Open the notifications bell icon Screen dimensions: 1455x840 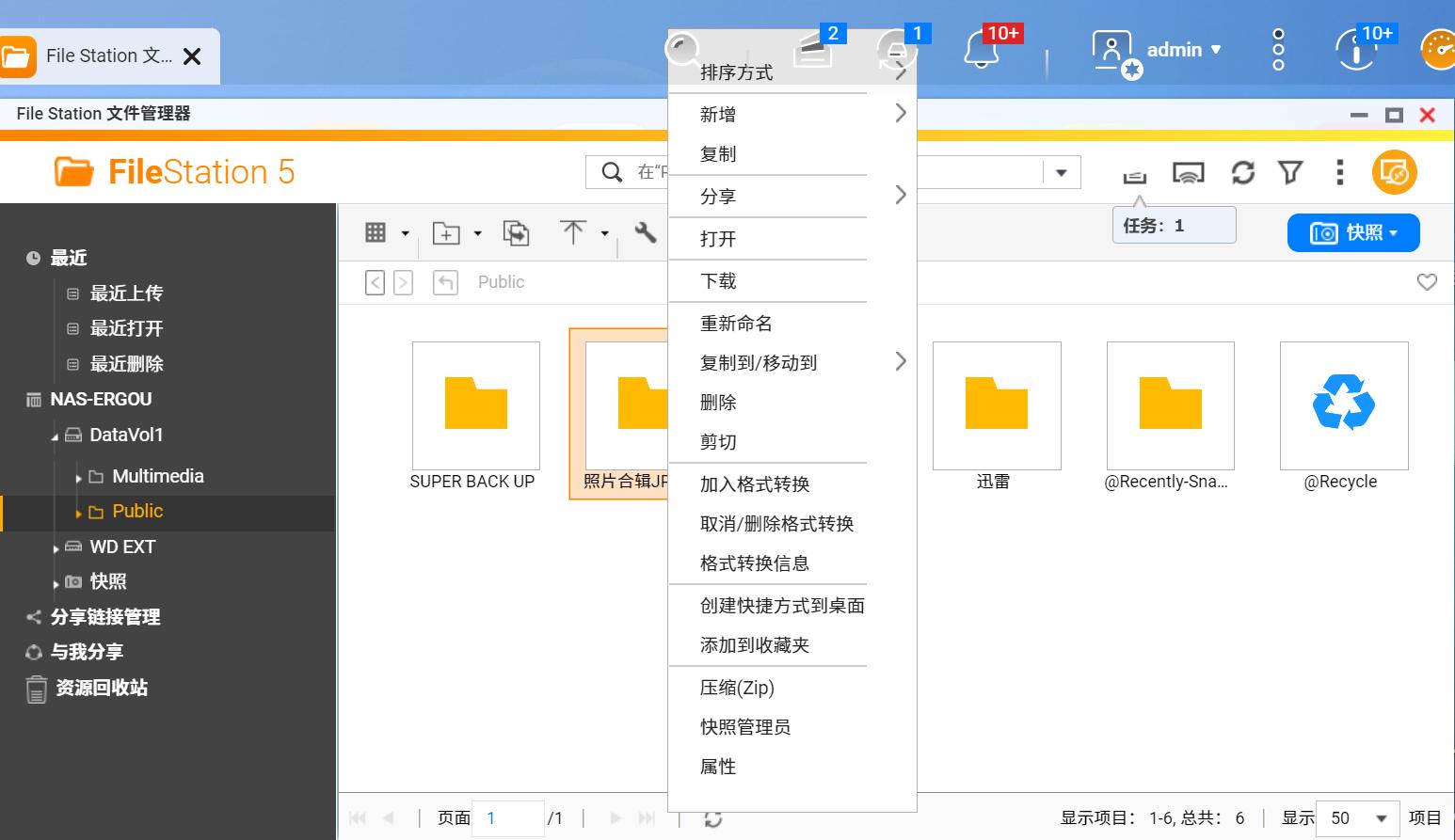pos(981,50)
